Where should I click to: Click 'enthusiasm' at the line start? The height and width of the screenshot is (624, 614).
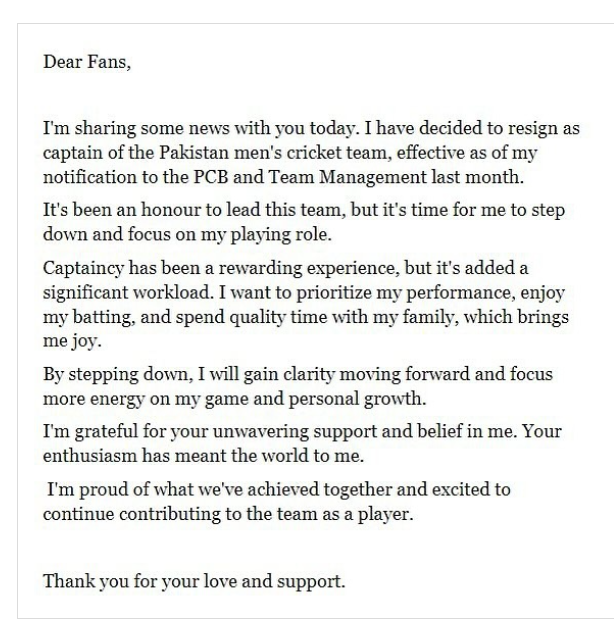90,456
